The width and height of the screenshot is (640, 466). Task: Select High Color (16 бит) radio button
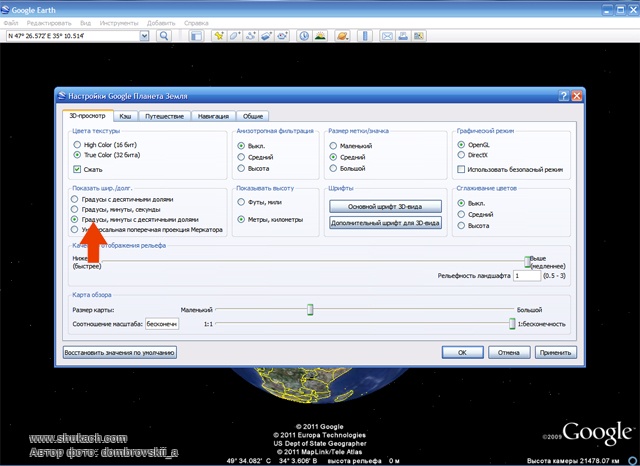pos(77,144)
